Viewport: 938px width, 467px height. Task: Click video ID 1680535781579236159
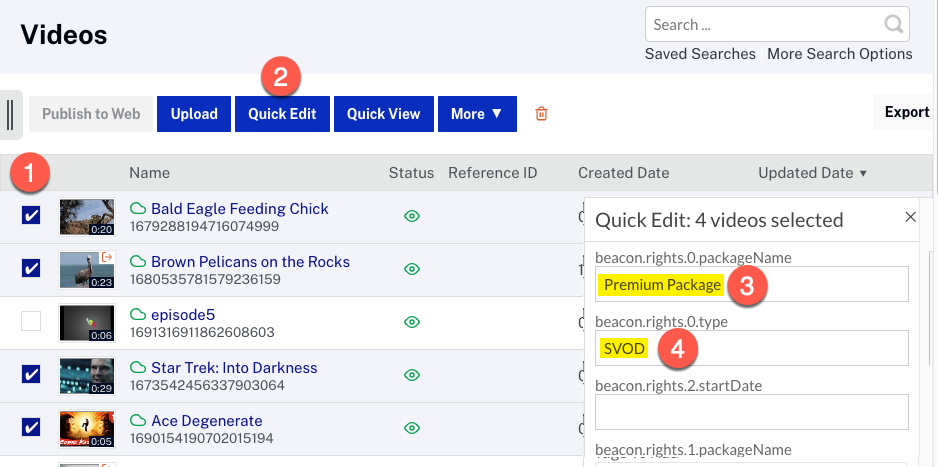[x=205, y=279]
